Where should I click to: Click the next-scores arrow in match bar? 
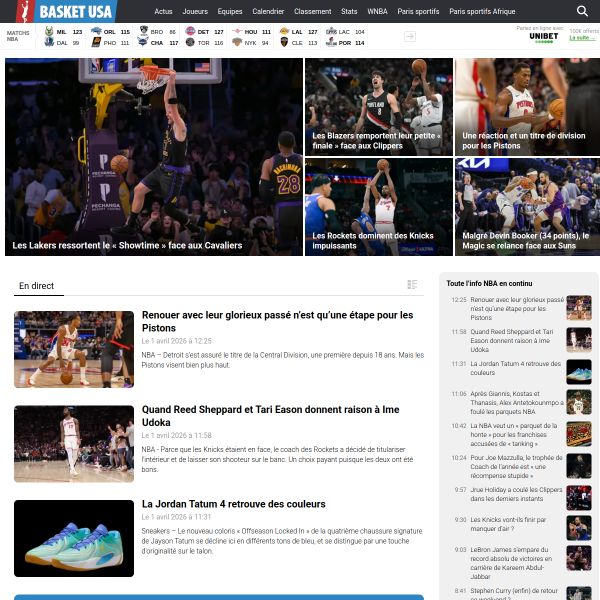pos(410,36)
